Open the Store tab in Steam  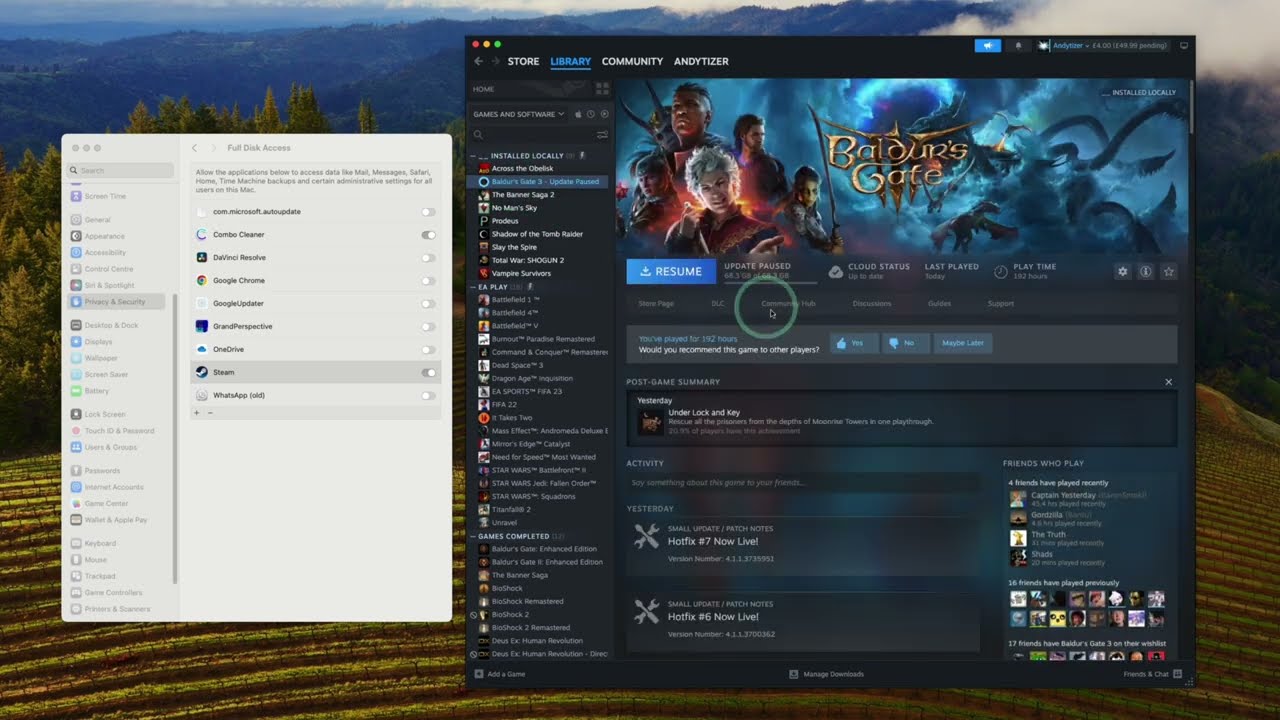(523, 61)
